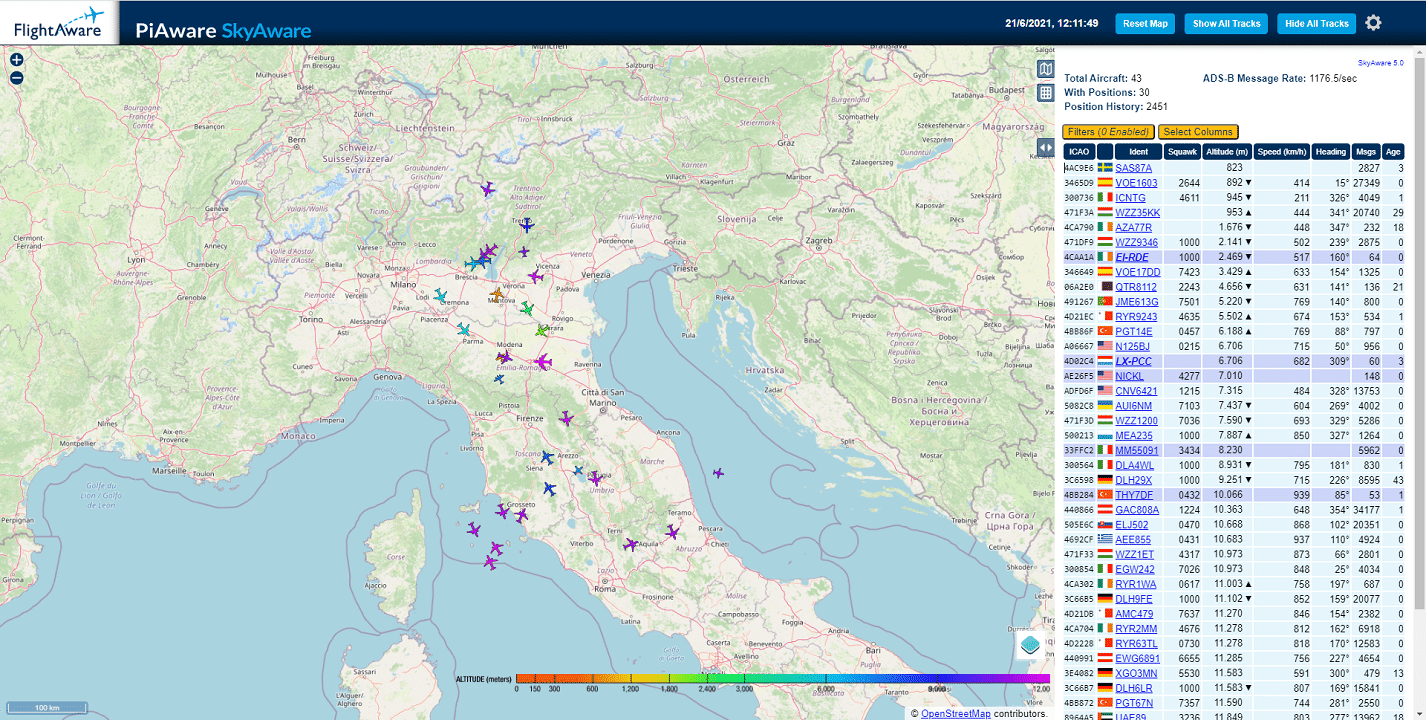Screen dimensions: 1426x720
Task: Click the Reset Map button
Action: [1145, 23]
